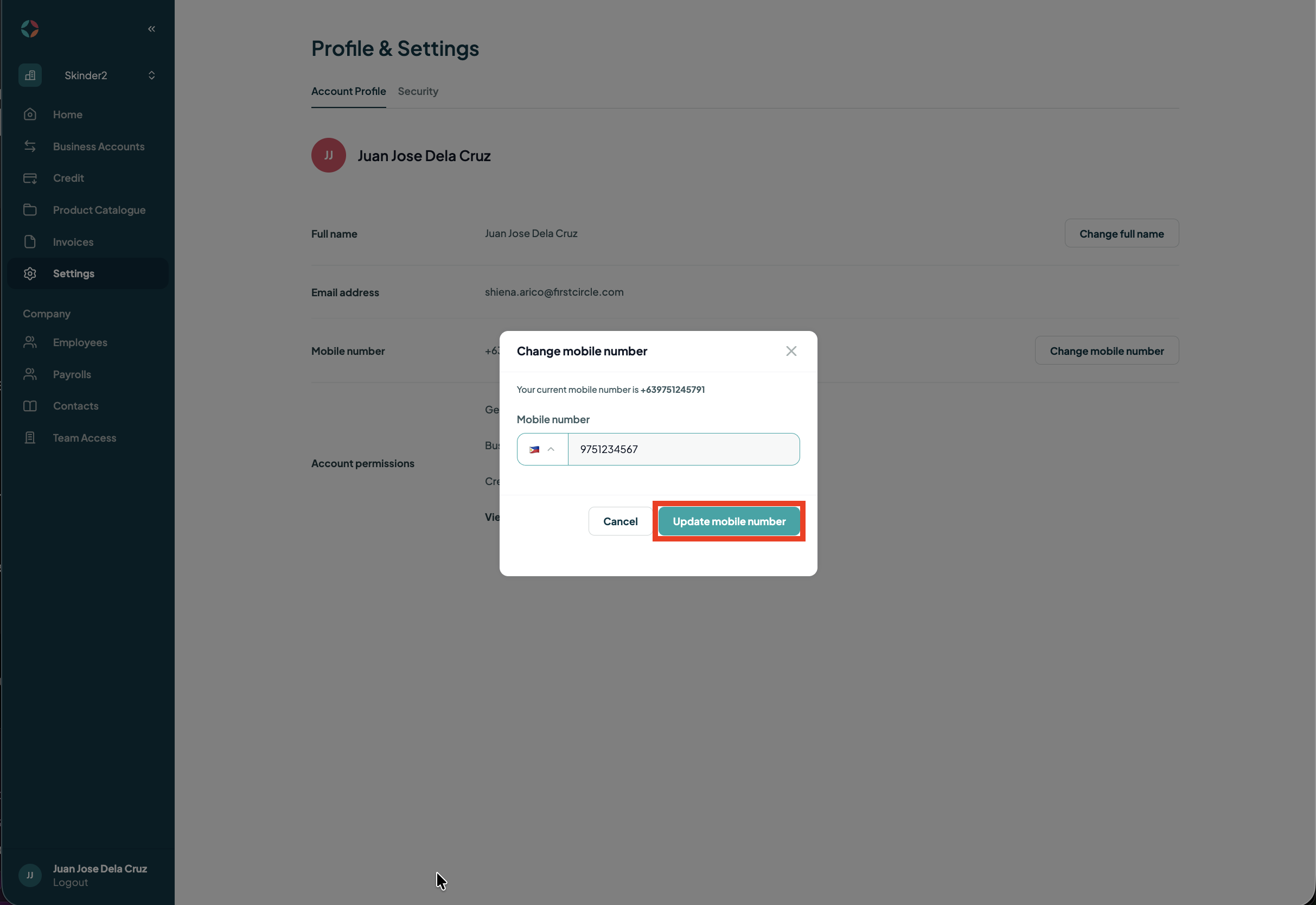Click the Logout link
Screen dimensions: 1316x905
71,882
